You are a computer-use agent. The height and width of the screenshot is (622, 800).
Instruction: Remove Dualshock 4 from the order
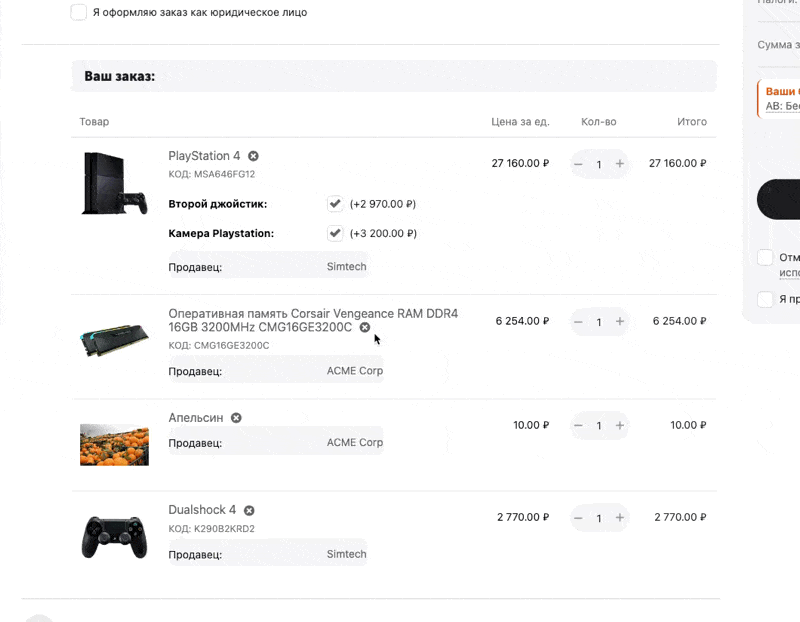pyautogui.click(x=249, y=510)
